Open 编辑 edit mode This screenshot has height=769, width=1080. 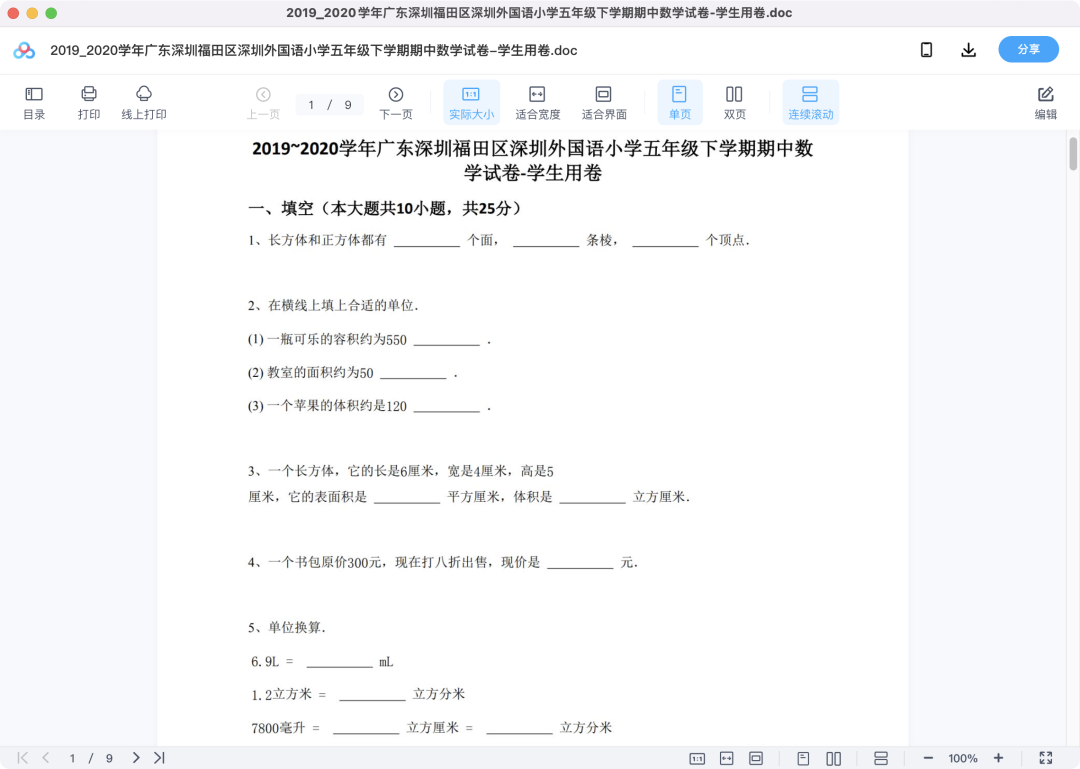click(x=1046, y=103)
